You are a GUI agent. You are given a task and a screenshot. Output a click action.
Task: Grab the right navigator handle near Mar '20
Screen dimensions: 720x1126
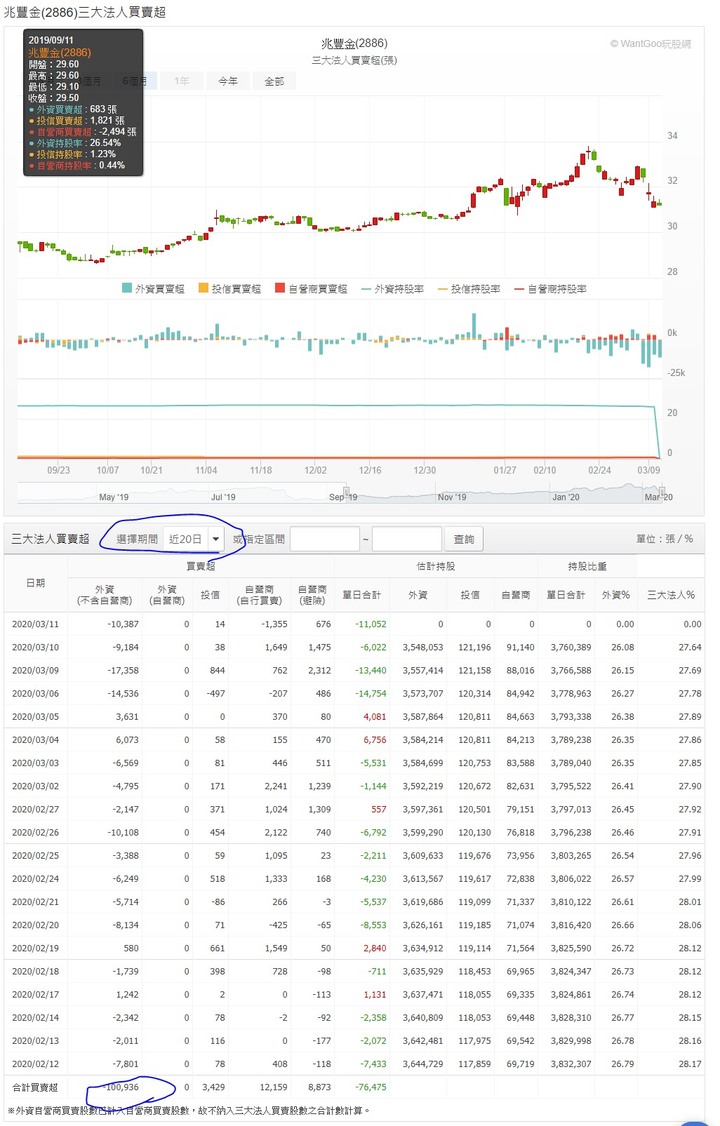[663, 493]
